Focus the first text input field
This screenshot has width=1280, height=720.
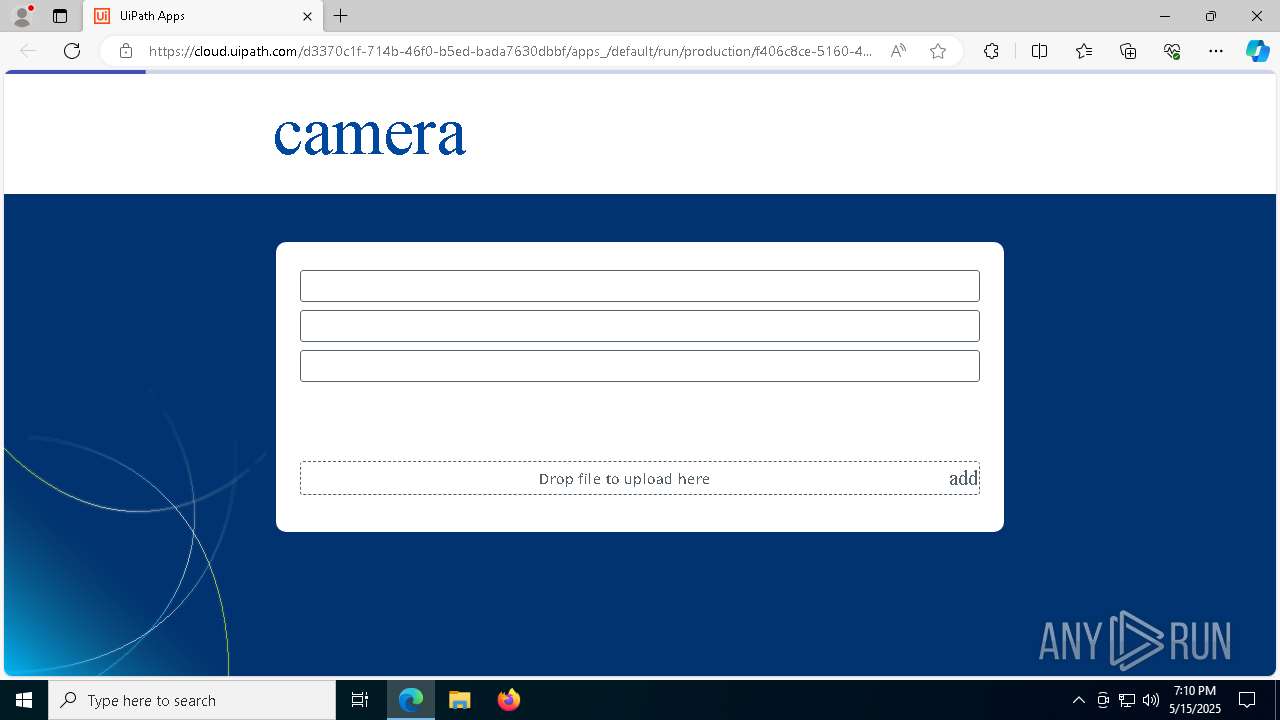point(640,286)
